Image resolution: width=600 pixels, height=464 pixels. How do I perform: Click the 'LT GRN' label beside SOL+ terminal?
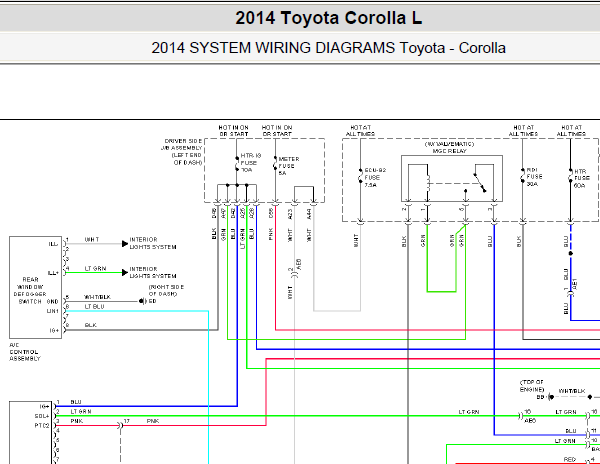81,412
